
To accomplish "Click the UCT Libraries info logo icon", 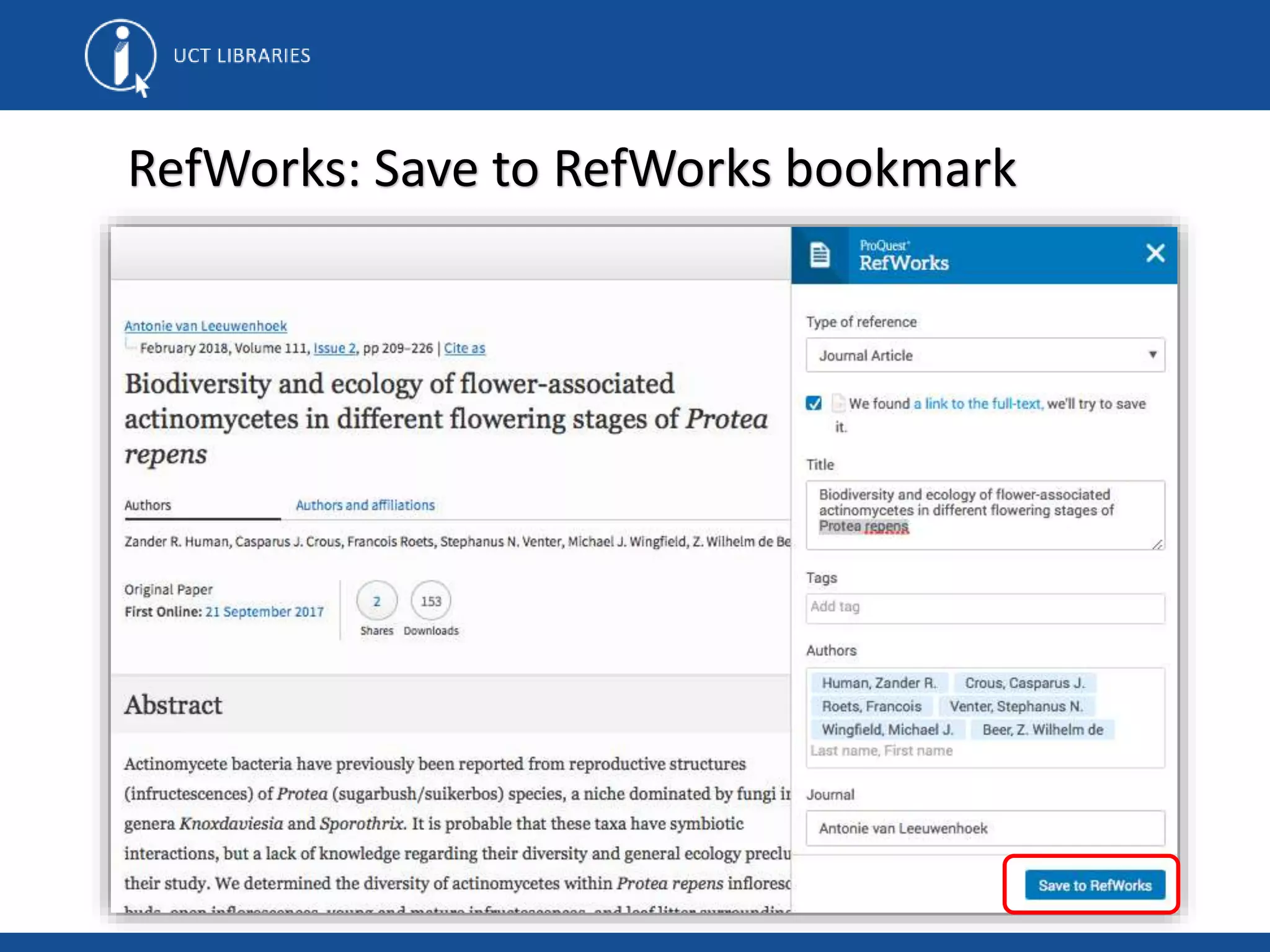I will click(x=121, y=57).
